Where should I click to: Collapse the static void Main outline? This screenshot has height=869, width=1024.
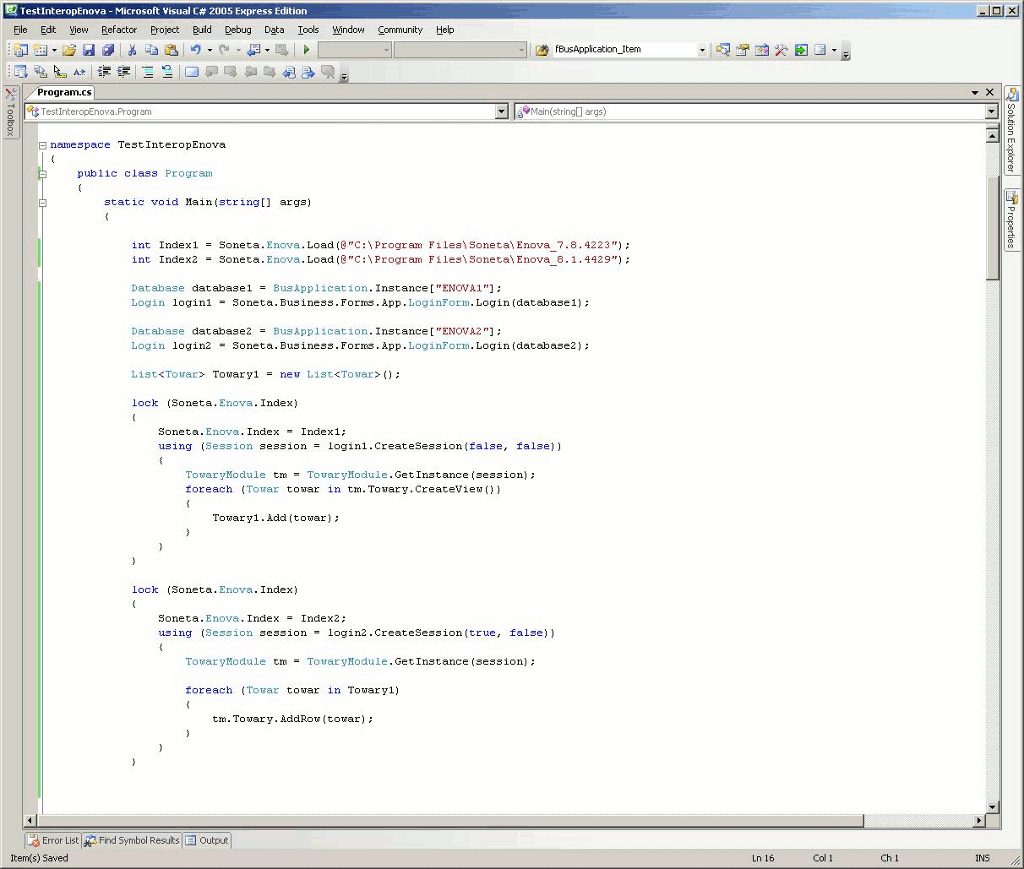pyautogui.click(x=42, y=202)
